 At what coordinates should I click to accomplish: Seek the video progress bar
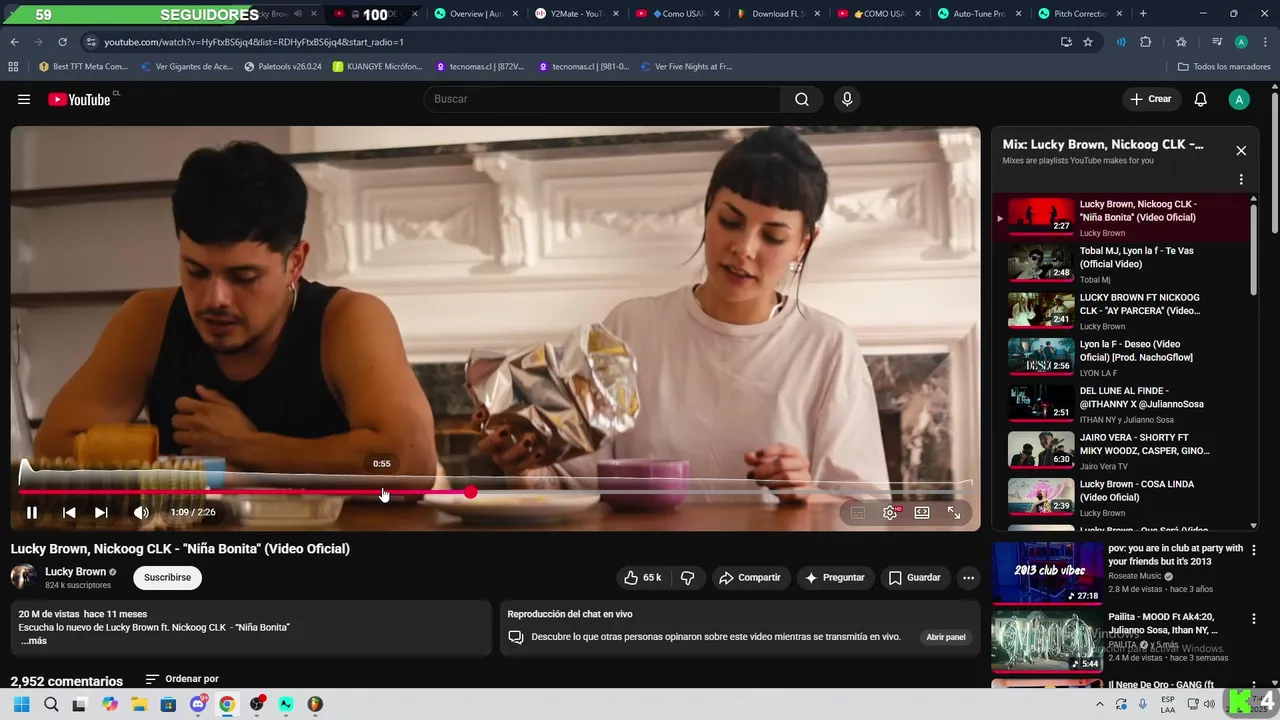click(x=495, y=493)
